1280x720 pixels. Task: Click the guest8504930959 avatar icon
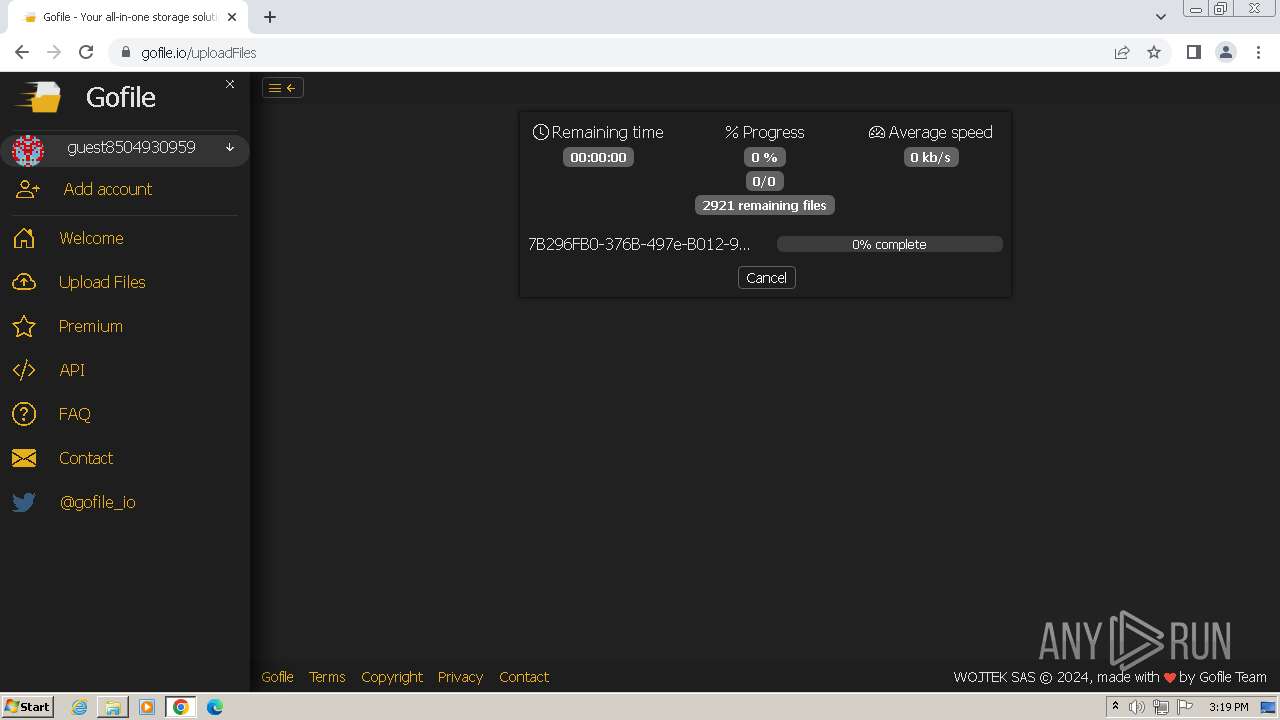(x=28, y=150)
